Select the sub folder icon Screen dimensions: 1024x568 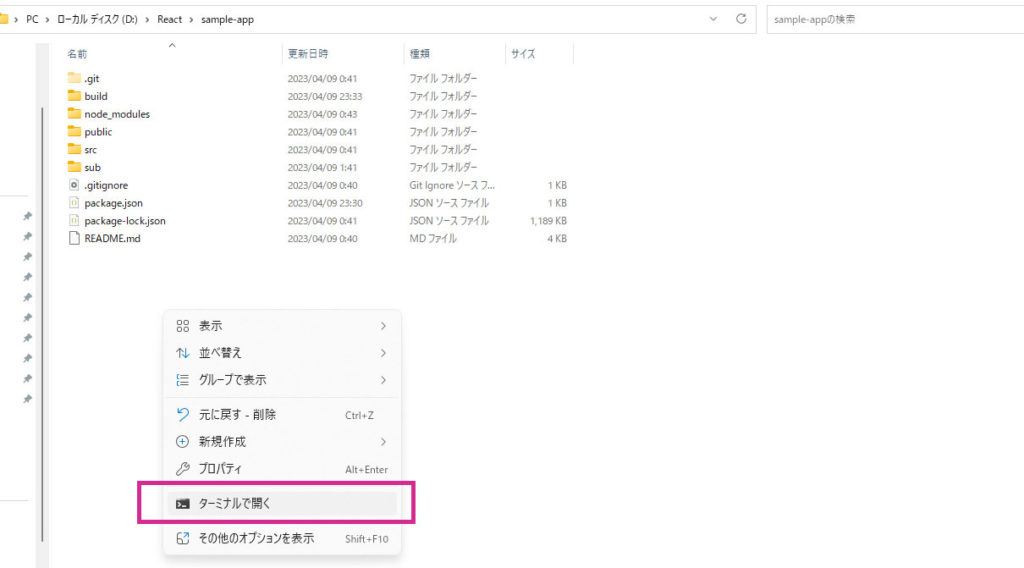(x=74, y=167)
